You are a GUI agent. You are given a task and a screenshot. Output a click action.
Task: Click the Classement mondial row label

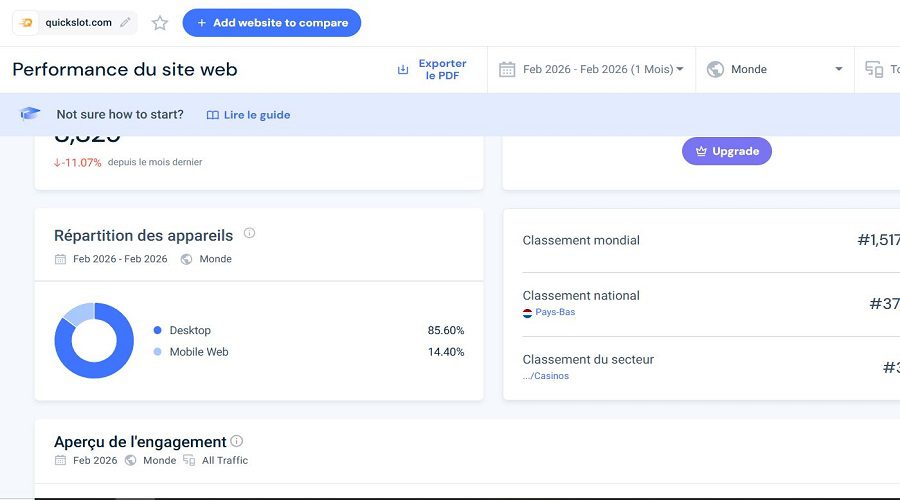click(581, 241)
